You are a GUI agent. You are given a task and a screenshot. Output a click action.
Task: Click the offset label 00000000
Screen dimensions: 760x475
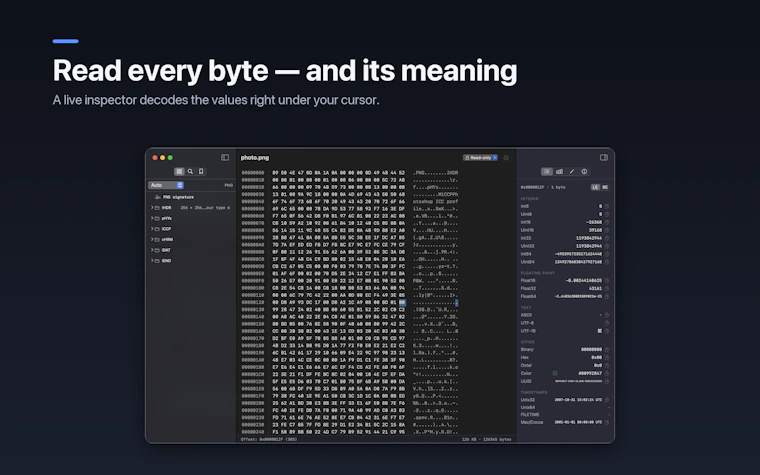(253, 173)
